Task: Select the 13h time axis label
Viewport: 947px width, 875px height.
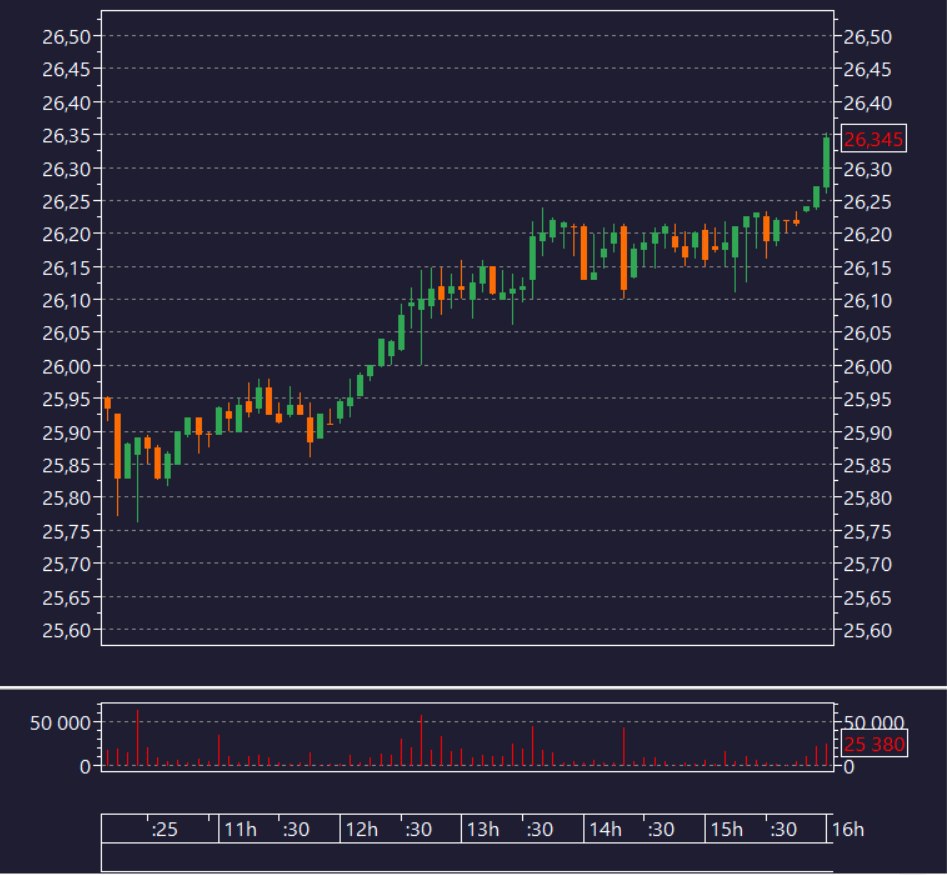Action: pos(483,830)
